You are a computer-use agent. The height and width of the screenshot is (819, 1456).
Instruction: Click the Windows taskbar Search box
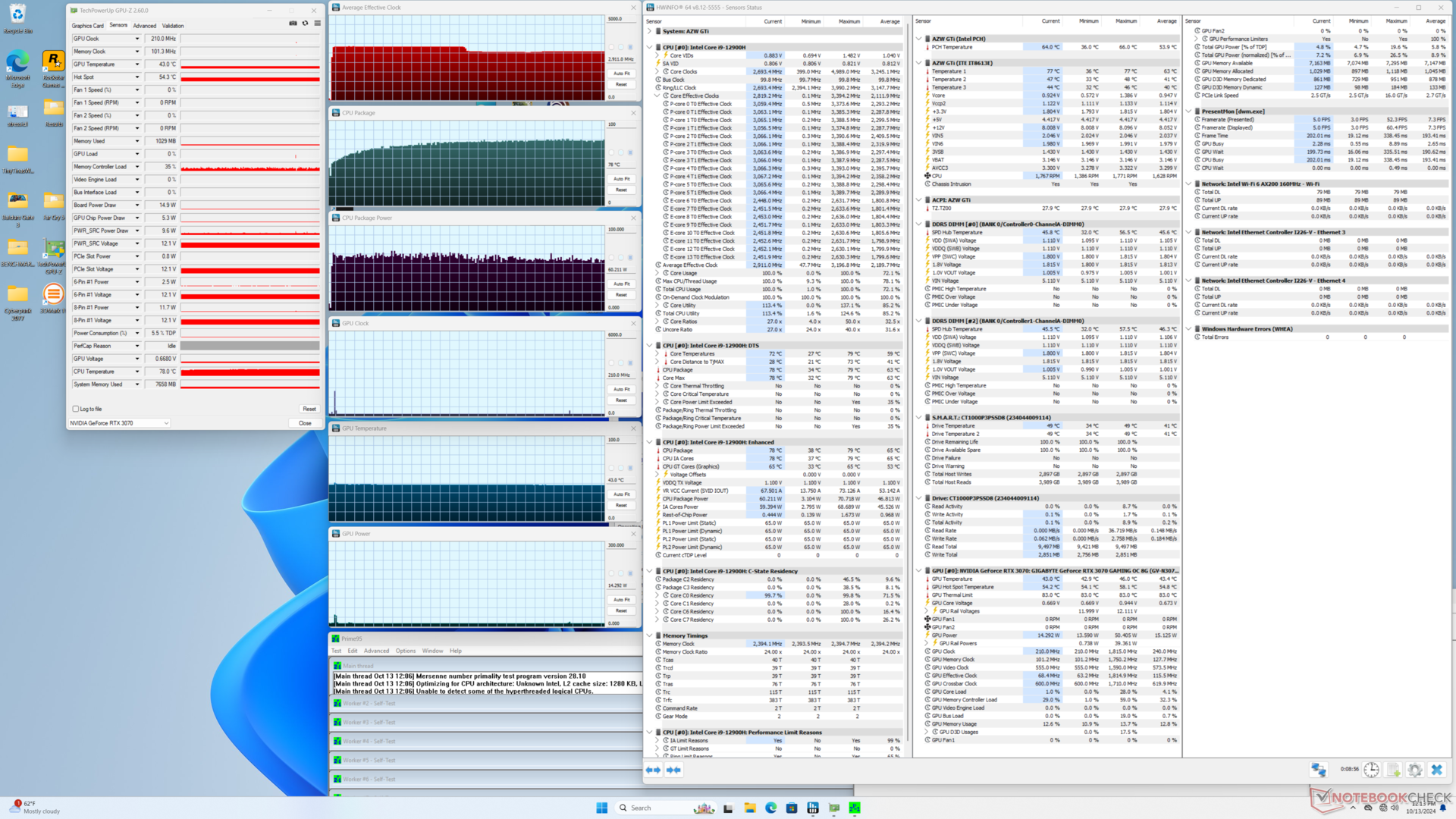(641, 808)
